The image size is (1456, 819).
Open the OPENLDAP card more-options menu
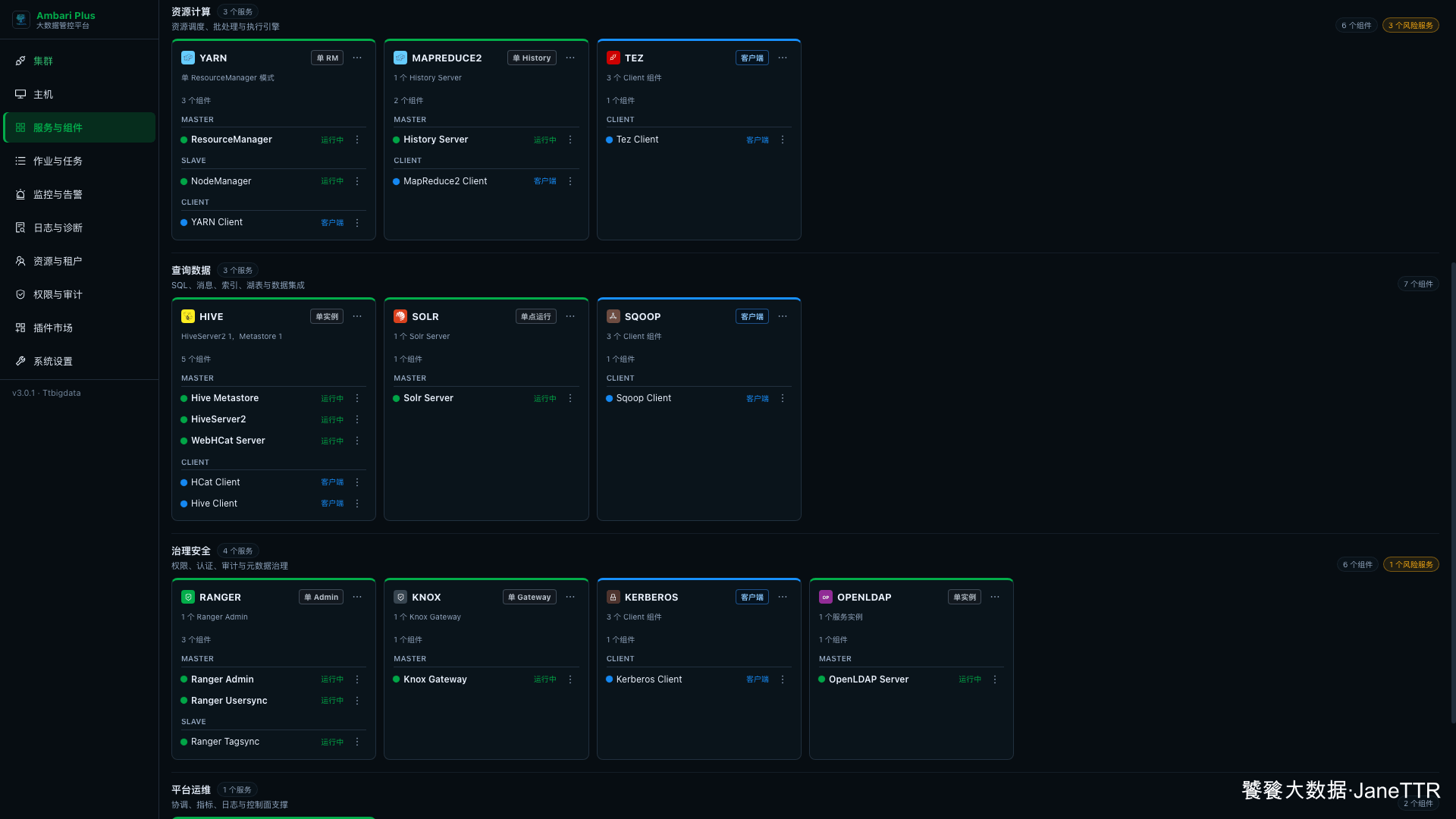click(x=995, y=597)
